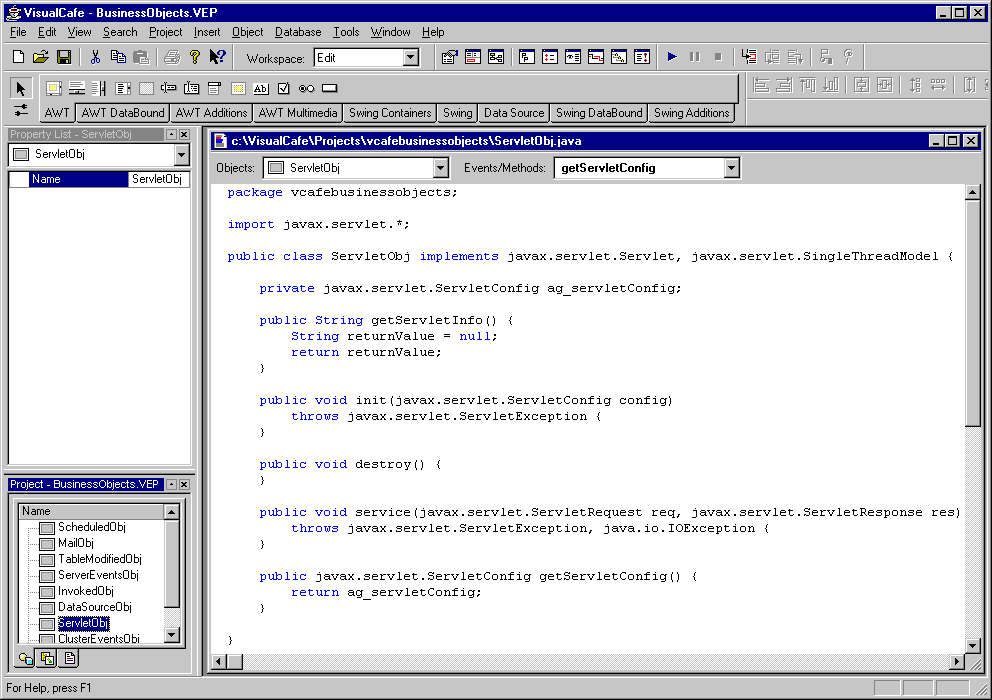Viewport: 992px width, 700px height.
Task: Open the Form Designer toolbar icon
Action: pyautogui.click(x=473, y=57)
